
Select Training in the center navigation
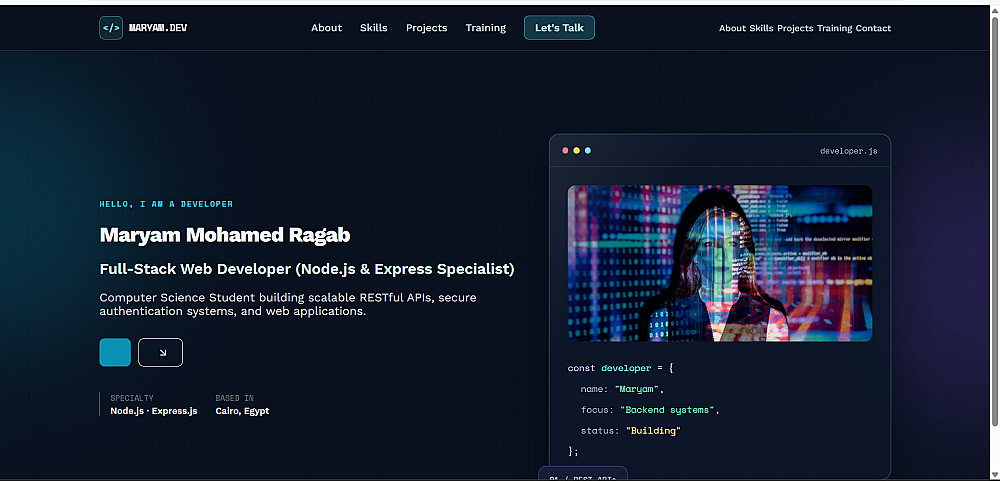click(486, 28)
